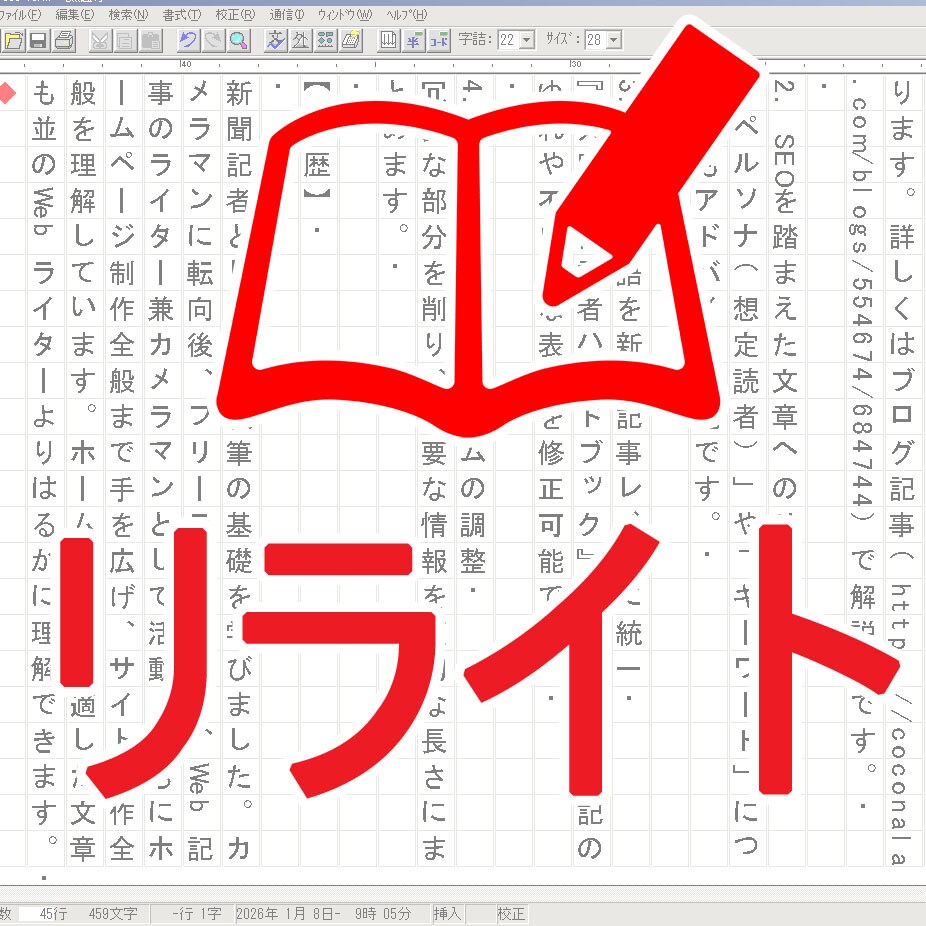This screenshot has width=926, height=926.
Task: Click the text column starting 事のライター兼カメラマン
Action: click(x=161, y=469)
